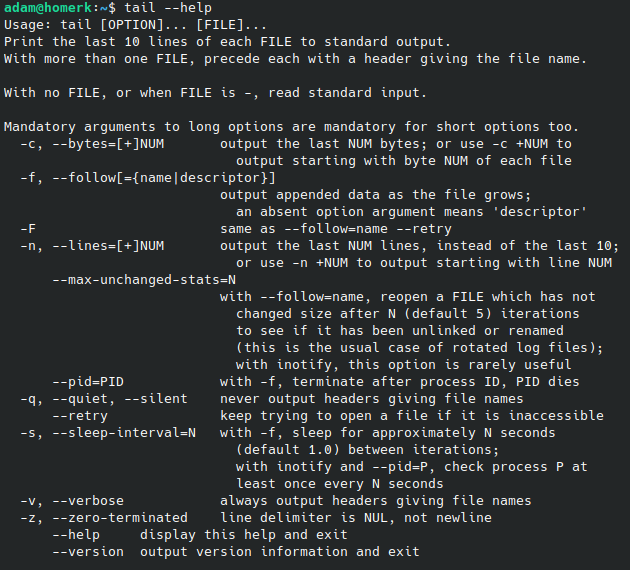
Task: Click 'output version information and exit' text
Action: tap(280, 552)
